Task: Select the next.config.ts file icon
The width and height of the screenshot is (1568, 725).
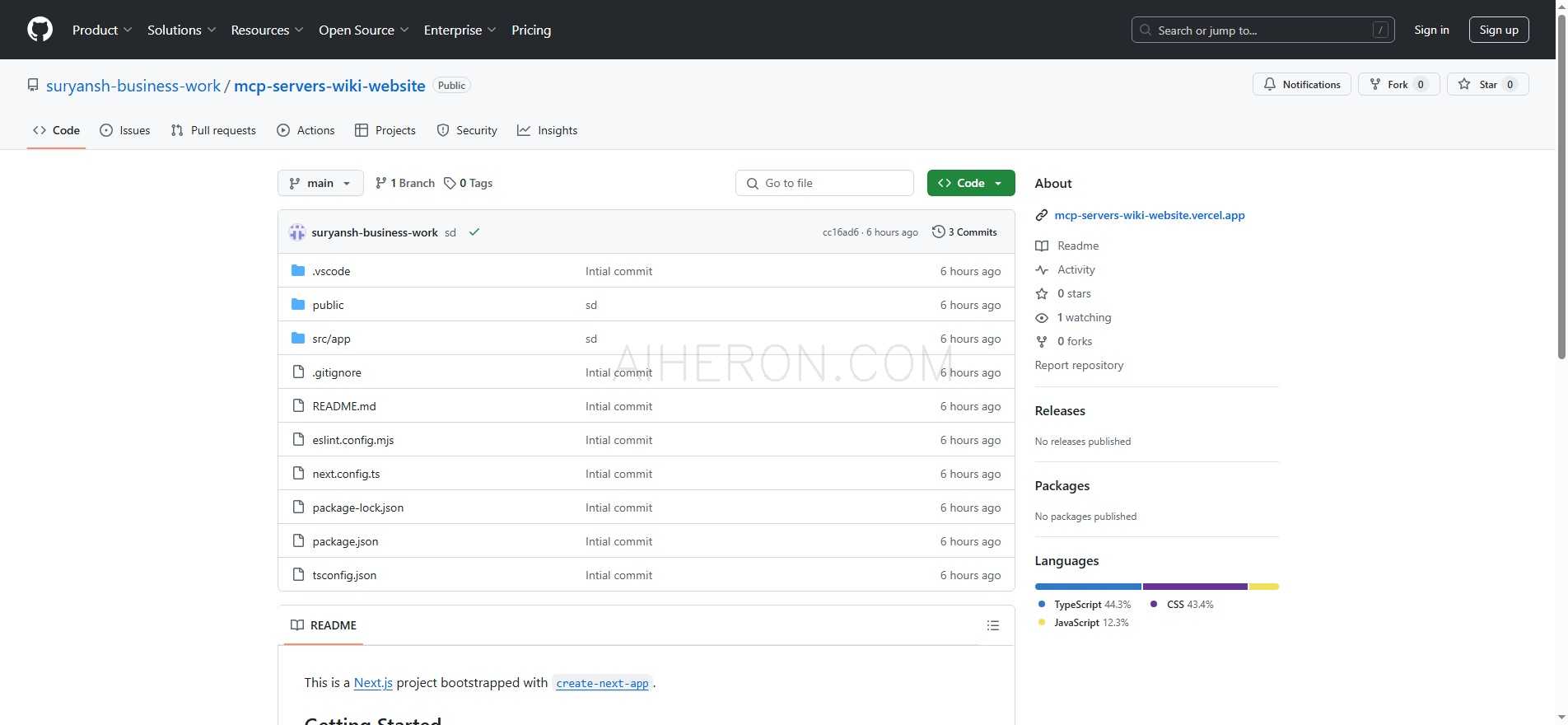Action: 298,474
